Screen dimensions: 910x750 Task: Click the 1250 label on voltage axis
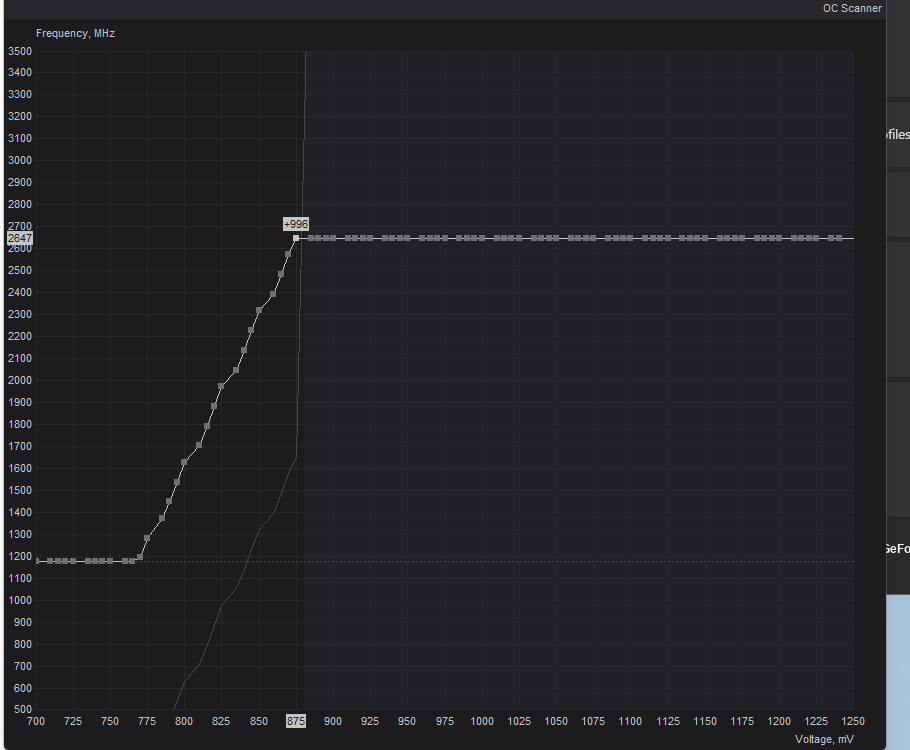point(854,721)
